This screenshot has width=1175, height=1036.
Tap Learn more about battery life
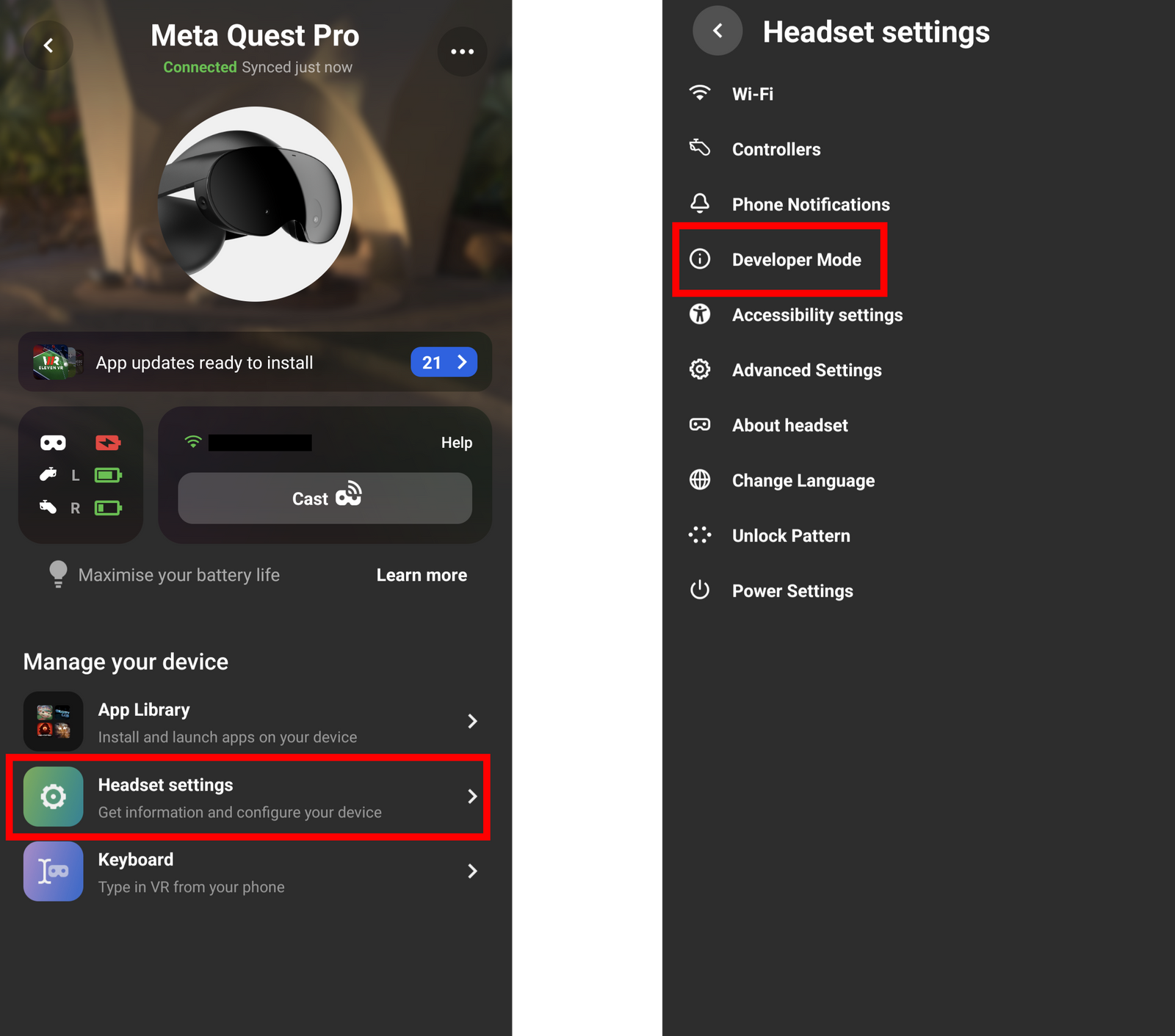coord(422,575)
